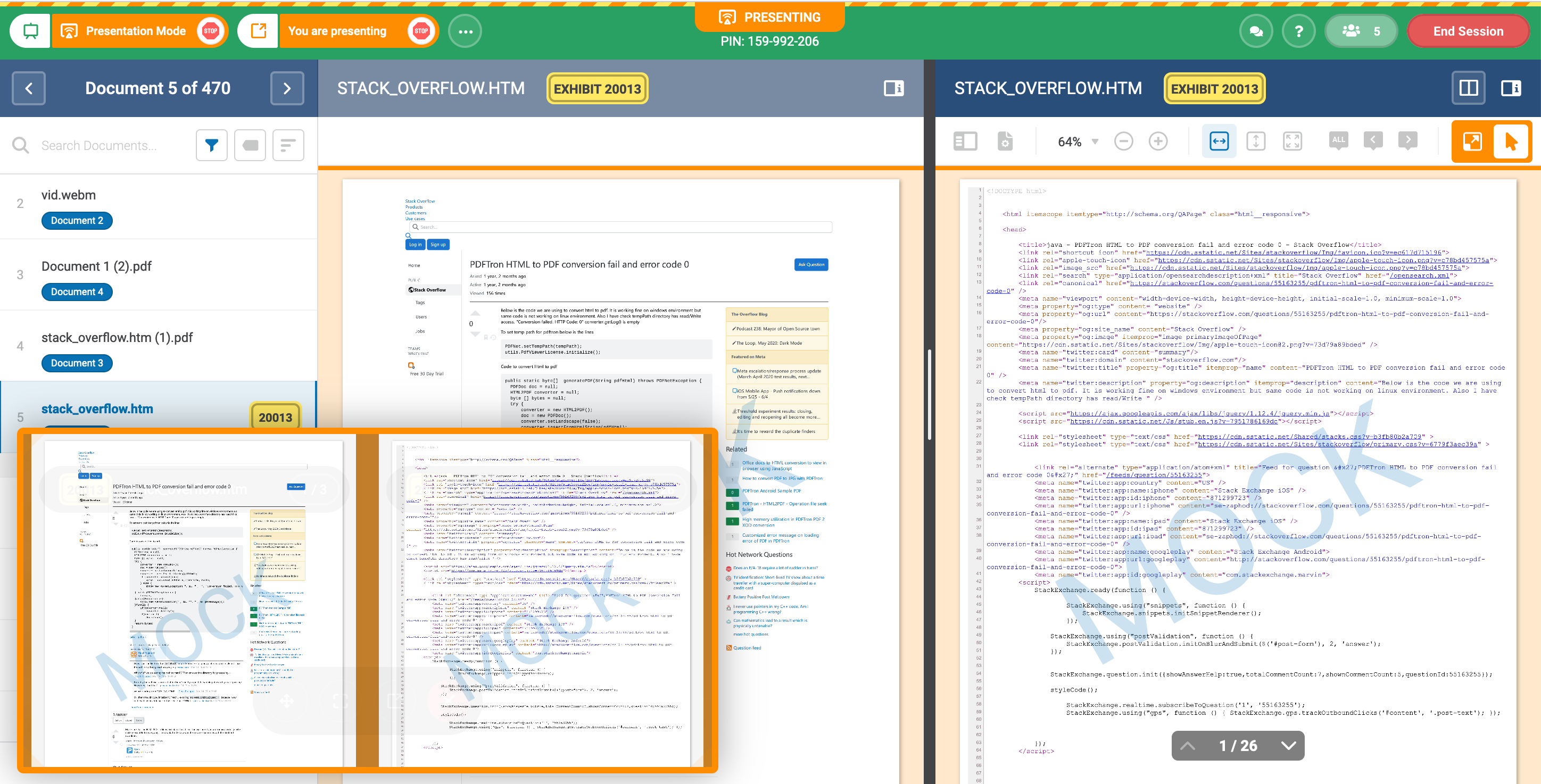The width and height of the screenshot is (1541, 784).
Task: Go to the next document with right chevron
Action: [287, 88]
